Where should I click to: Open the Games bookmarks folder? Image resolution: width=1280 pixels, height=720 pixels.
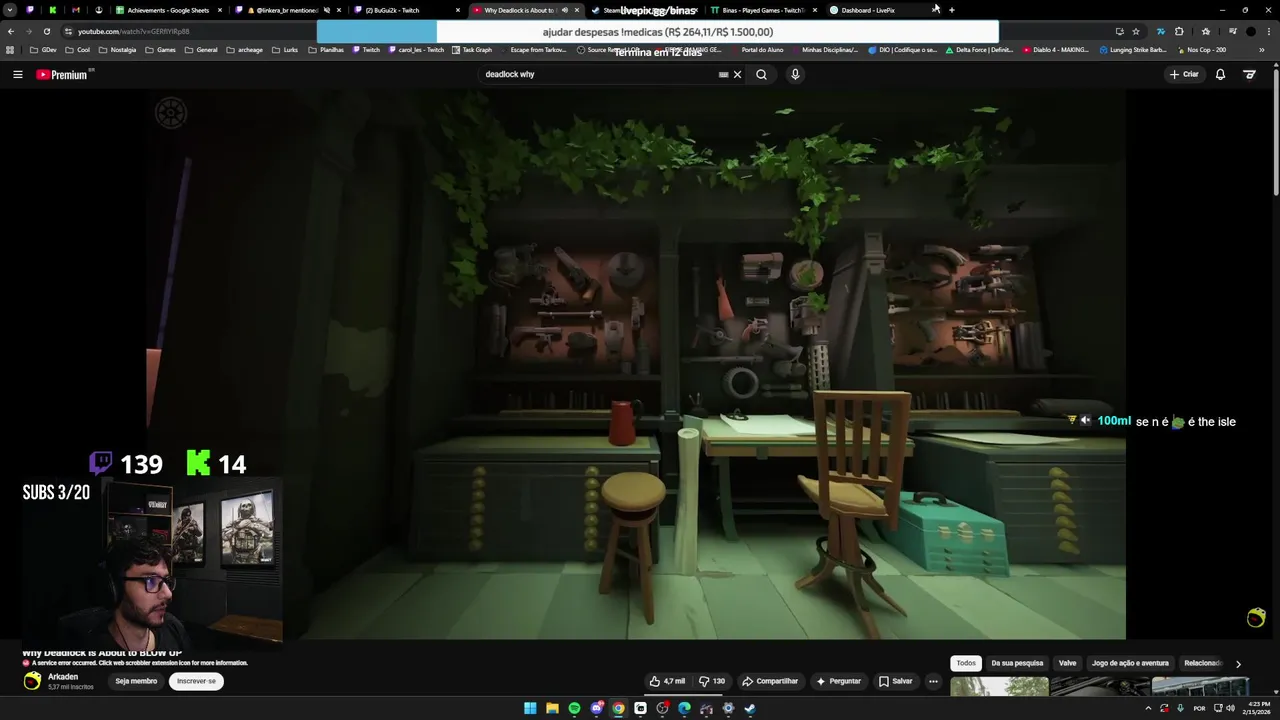point(160,49)
